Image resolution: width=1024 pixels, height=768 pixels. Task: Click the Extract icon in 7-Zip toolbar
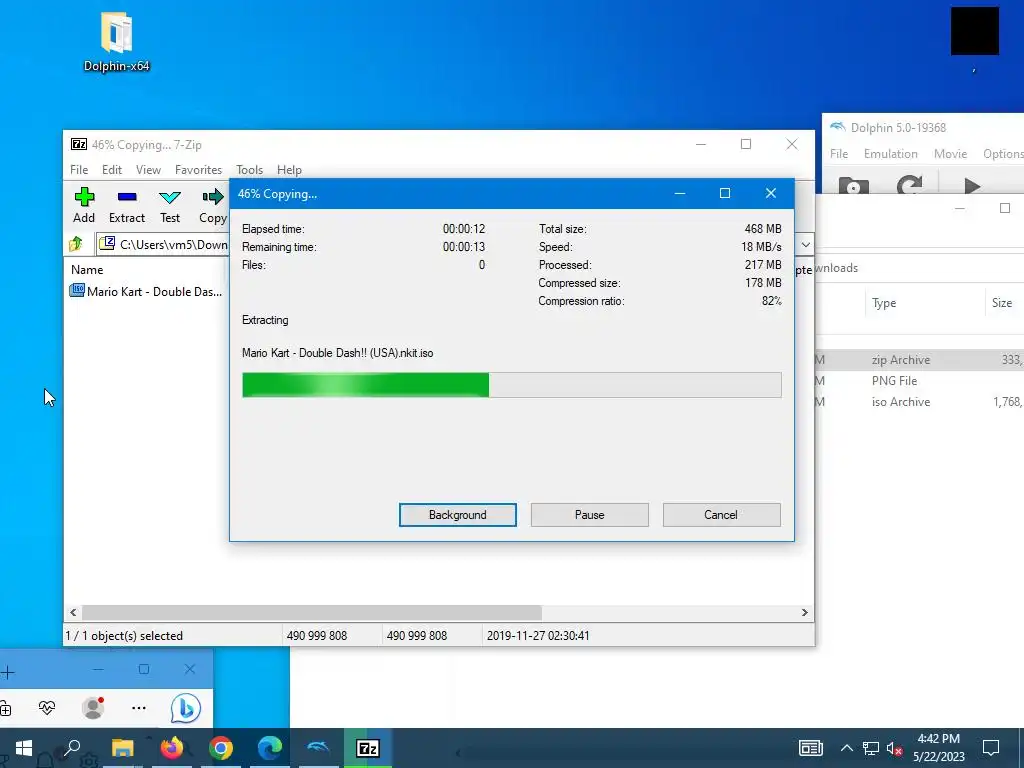tap(127, 197)
